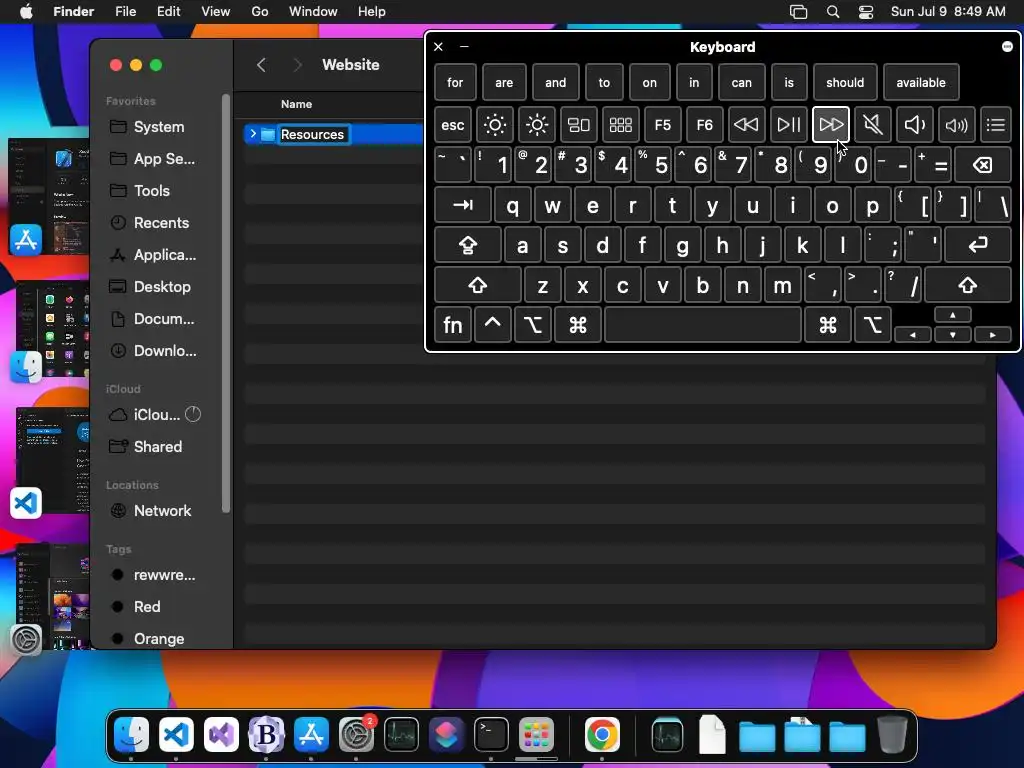Viewport: 1024px width, 768px height.
Task: Open Control Center in menu bar
Action: click(x=866, y=12)
